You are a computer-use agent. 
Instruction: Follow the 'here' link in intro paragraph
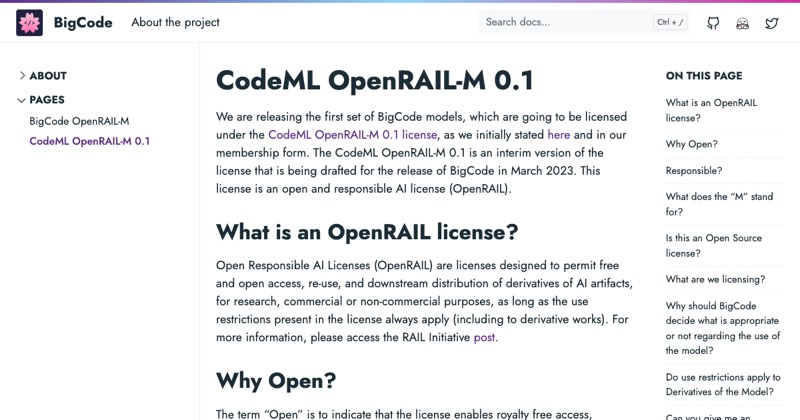pyautogui.click(x=559, y=135)
